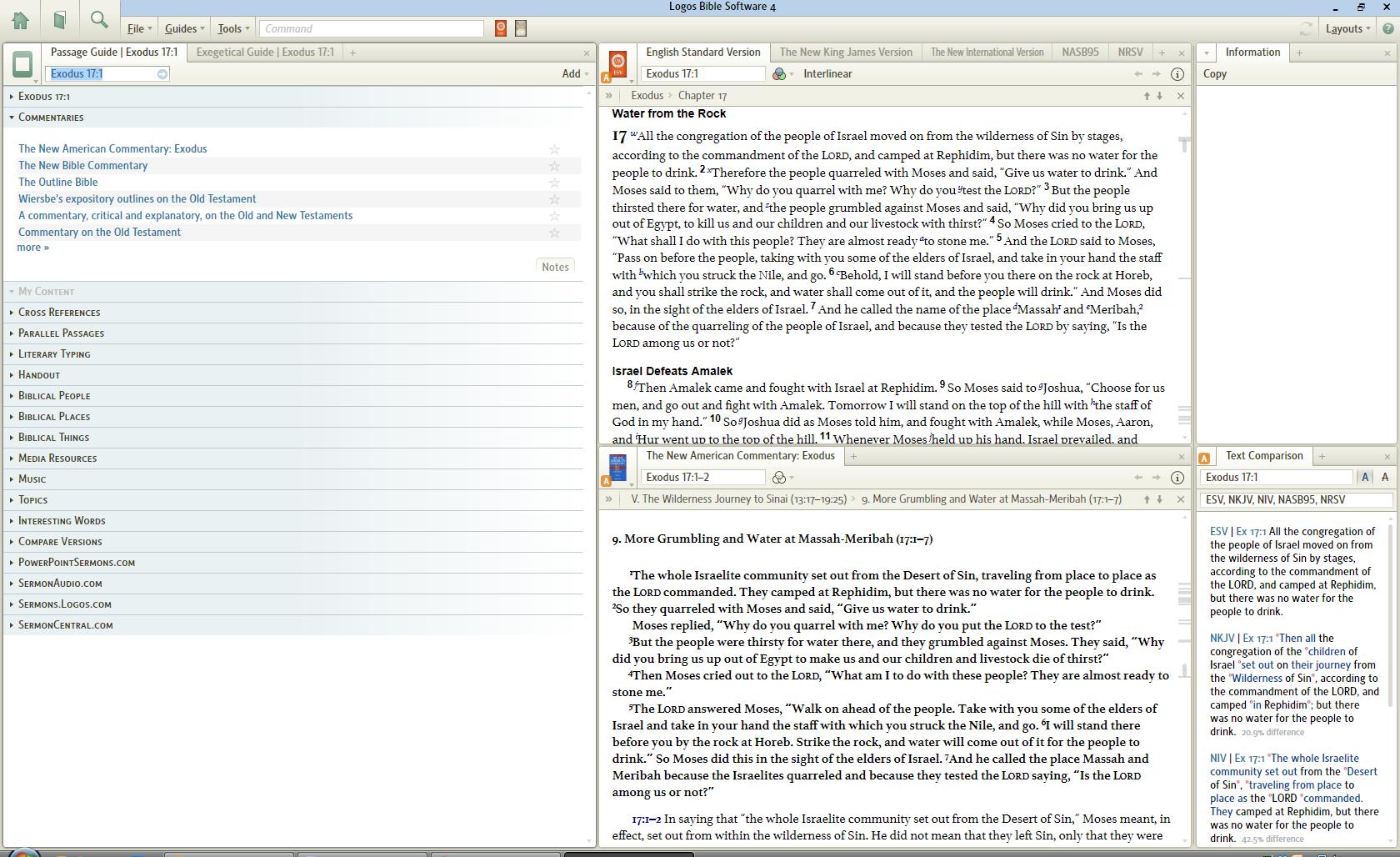This screenshot has height=857, width=1400.
Task: Switch to The New King James Version tab
Action: [846, 53]
